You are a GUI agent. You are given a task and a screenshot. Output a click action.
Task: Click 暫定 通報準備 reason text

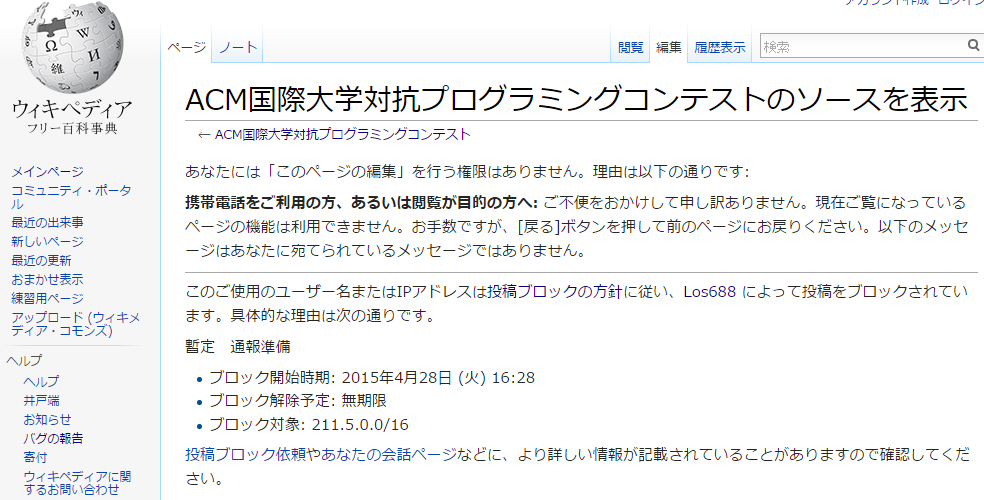click(x=238, y=347)
